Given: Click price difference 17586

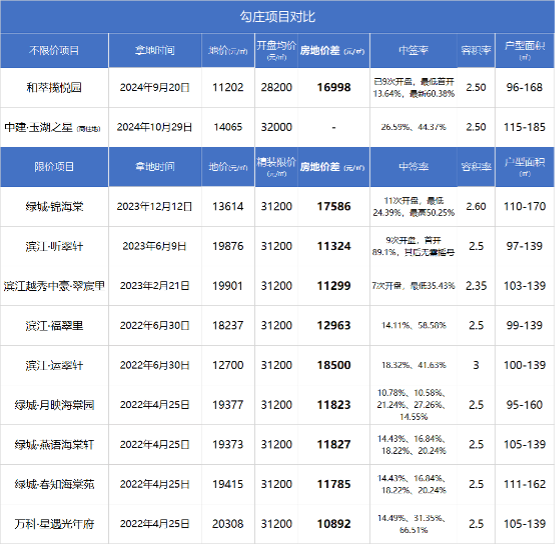Looking at the screenshot, I should (x=334, y=206).
